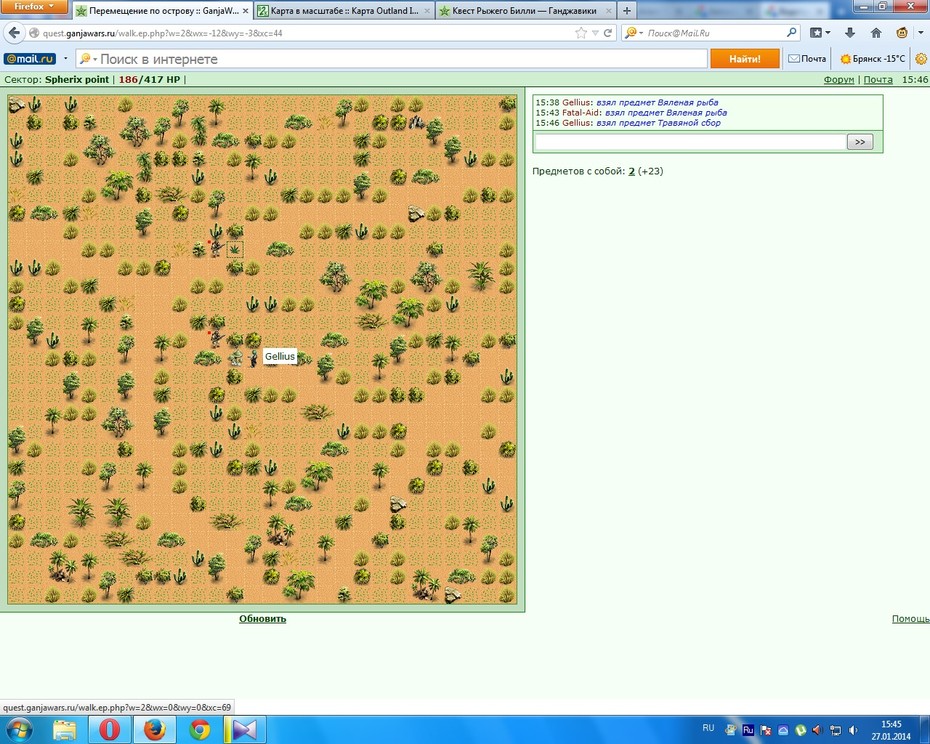Open the Почта link in the game header

[878, 80]
